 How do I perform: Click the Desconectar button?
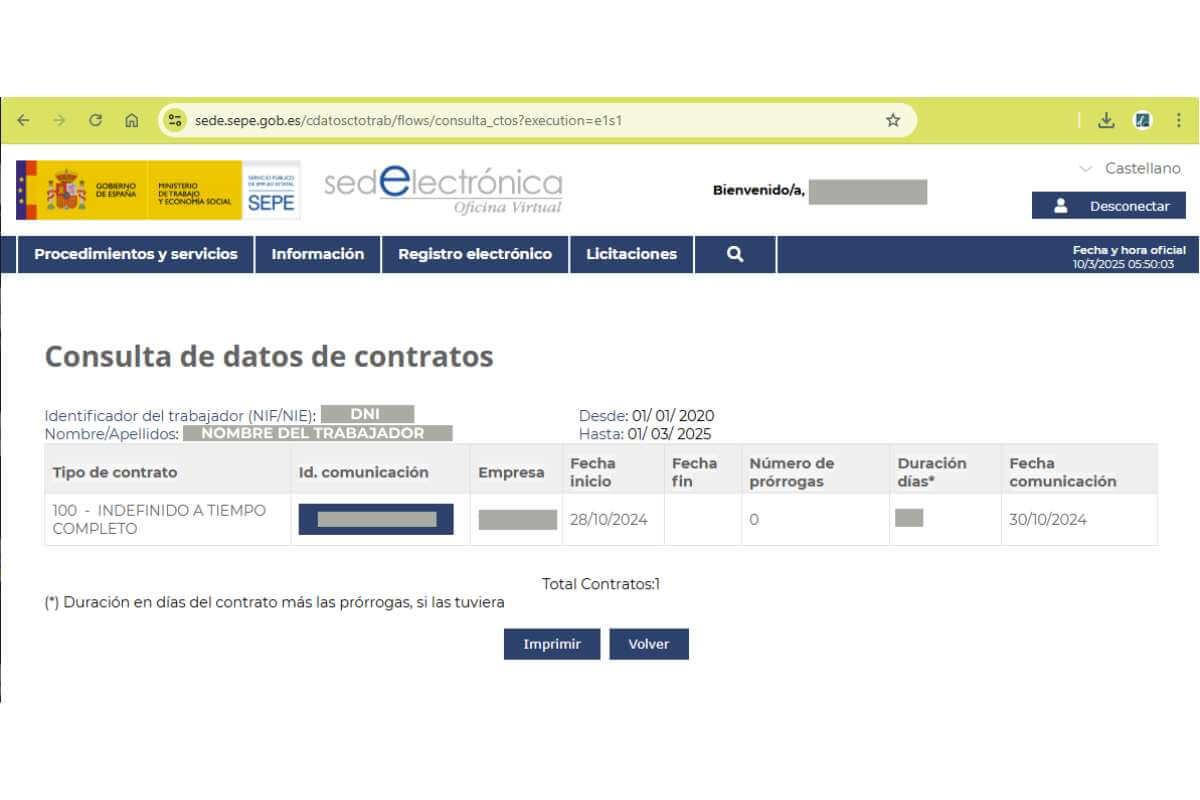click(x=1109, y=206)
